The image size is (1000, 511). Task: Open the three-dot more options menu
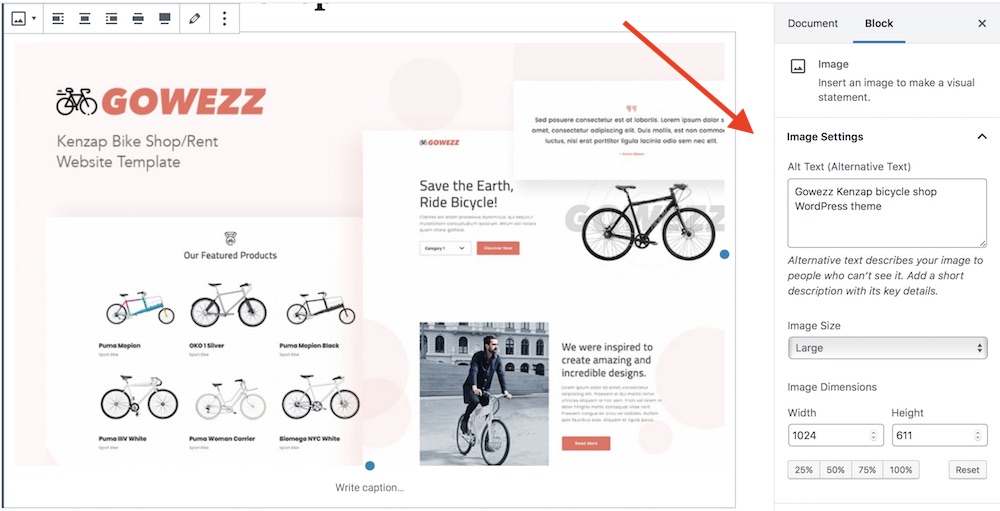224,19
